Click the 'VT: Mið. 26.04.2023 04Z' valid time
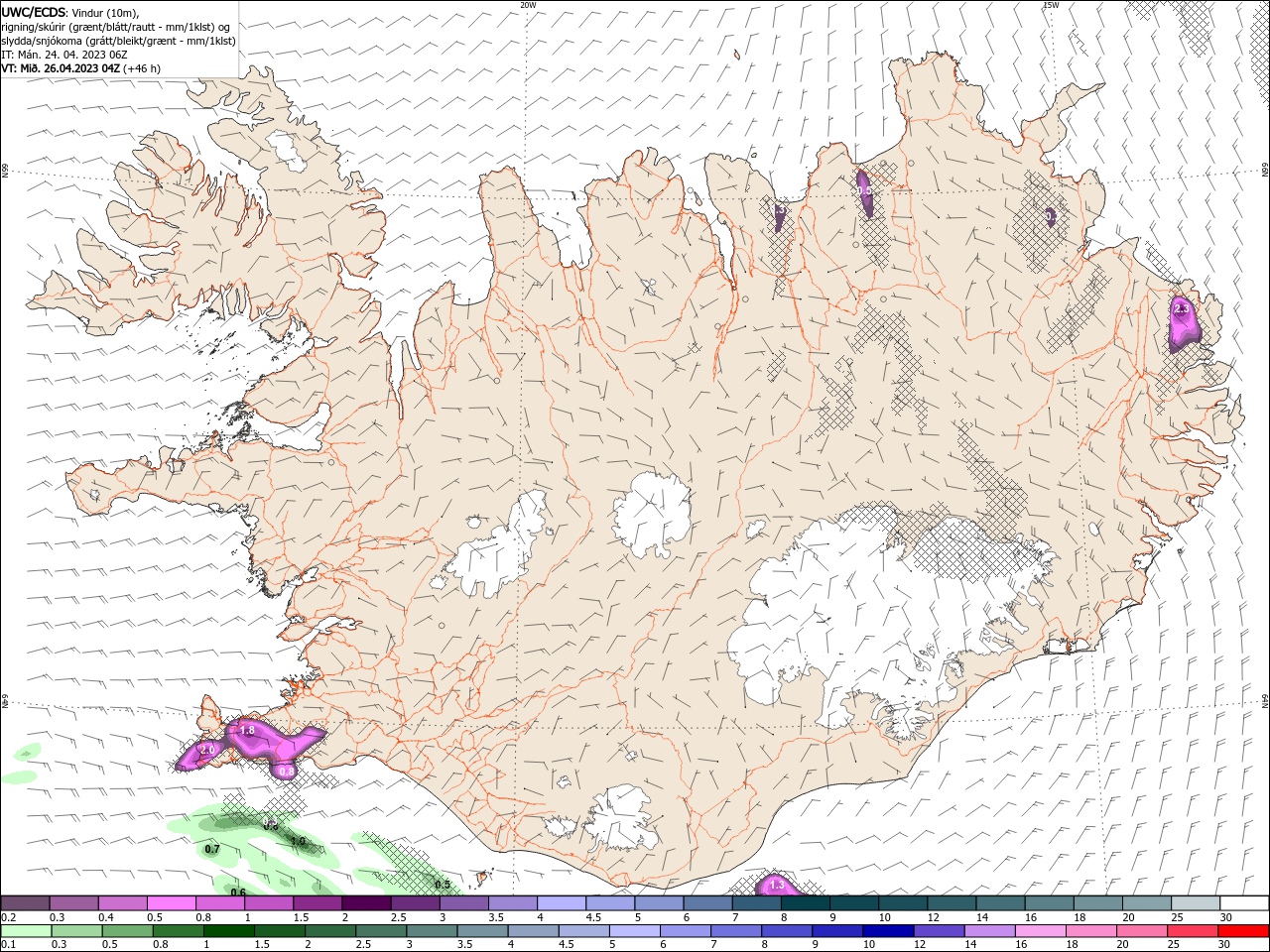Image resolution: width=1270 pixels, height=952 pixels. coord(62,68)
